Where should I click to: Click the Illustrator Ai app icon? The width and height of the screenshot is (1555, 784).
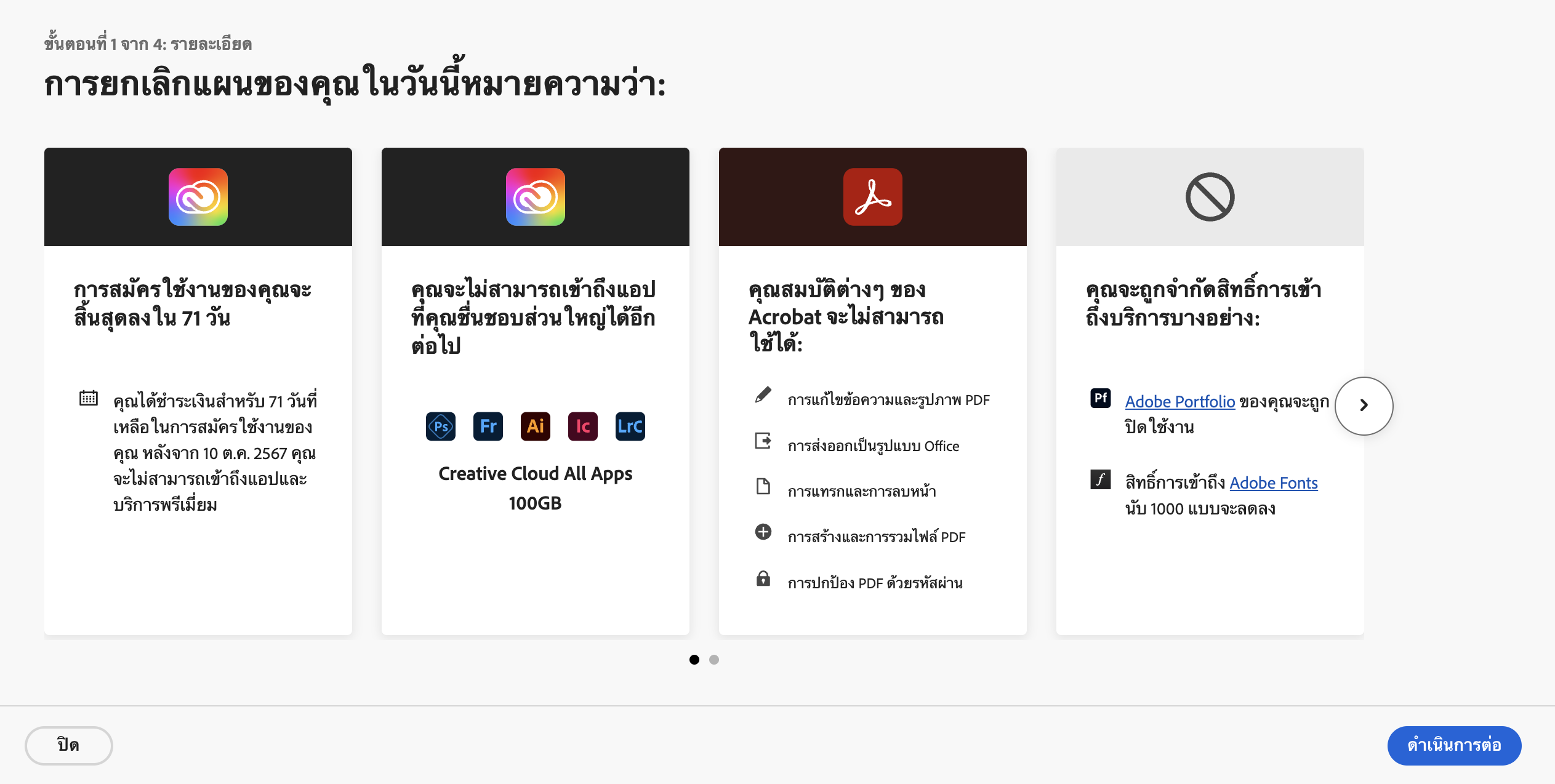pyautogui.click(x=536, y=426)
